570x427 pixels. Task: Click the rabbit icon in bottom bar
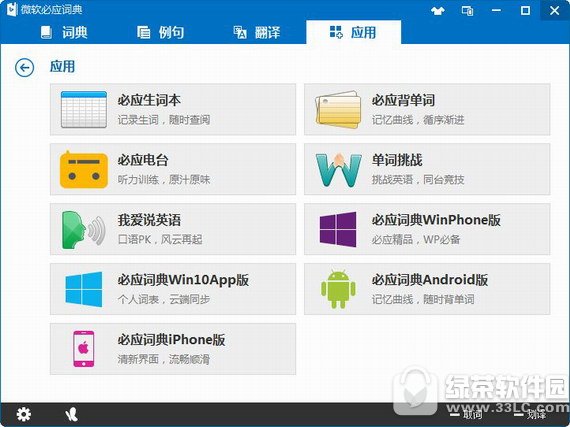click(72, 415)
